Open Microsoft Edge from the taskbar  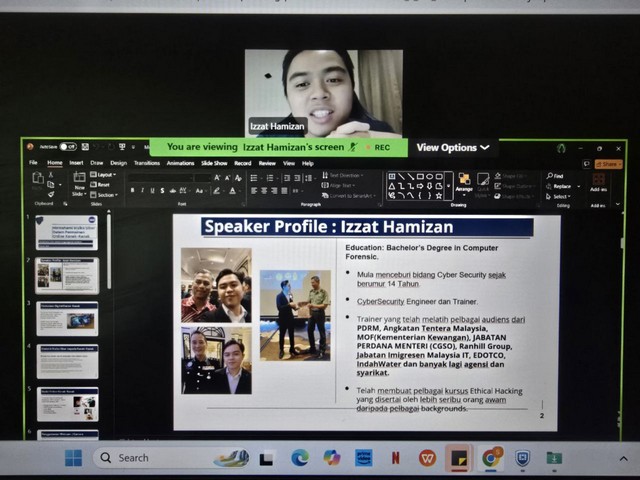299,458
